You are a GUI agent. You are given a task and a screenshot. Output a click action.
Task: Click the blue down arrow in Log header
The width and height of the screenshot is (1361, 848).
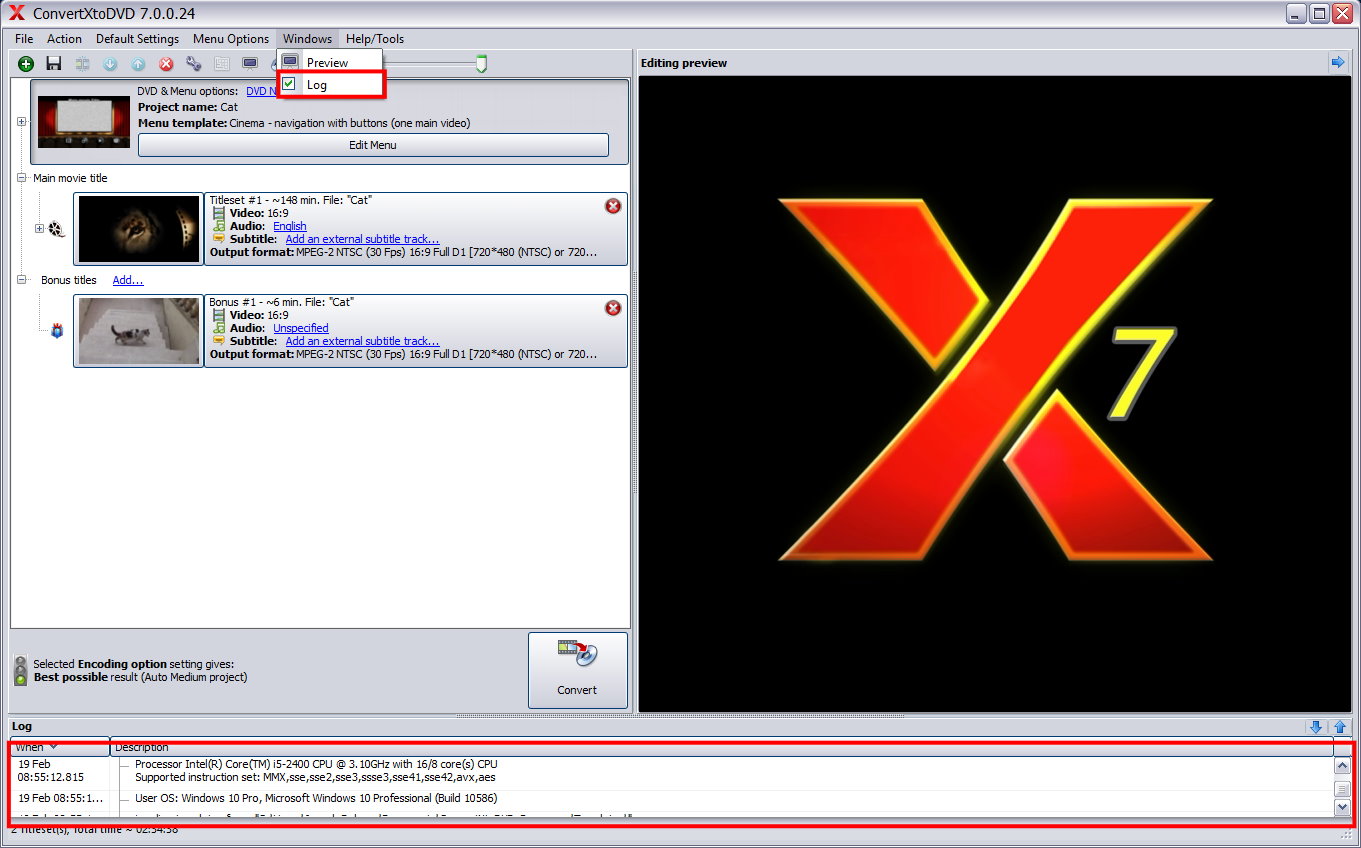point(1316,727)
